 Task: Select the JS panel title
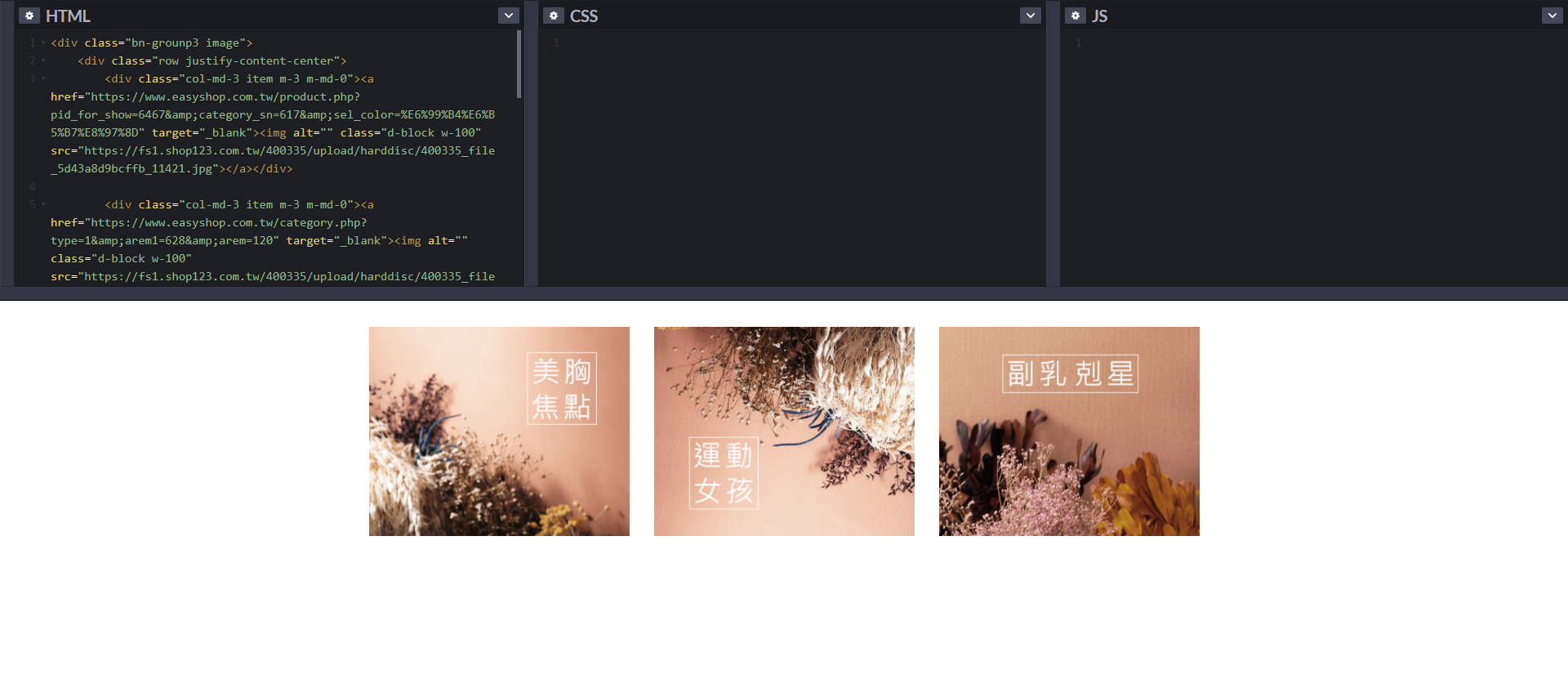(x=1099, y=16)
